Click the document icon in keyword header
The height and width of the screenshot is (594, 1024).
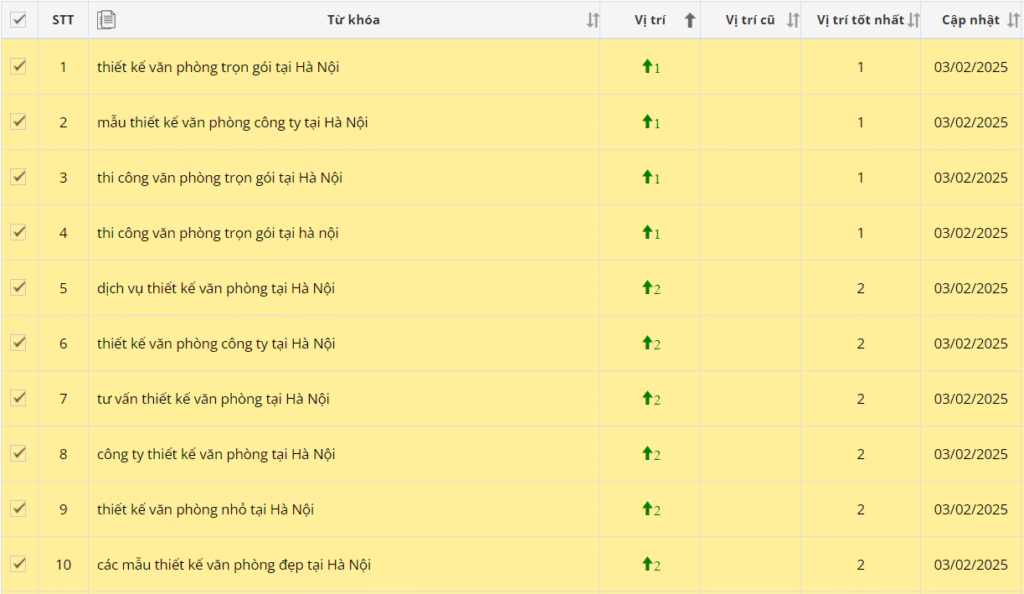pos(107,19)
